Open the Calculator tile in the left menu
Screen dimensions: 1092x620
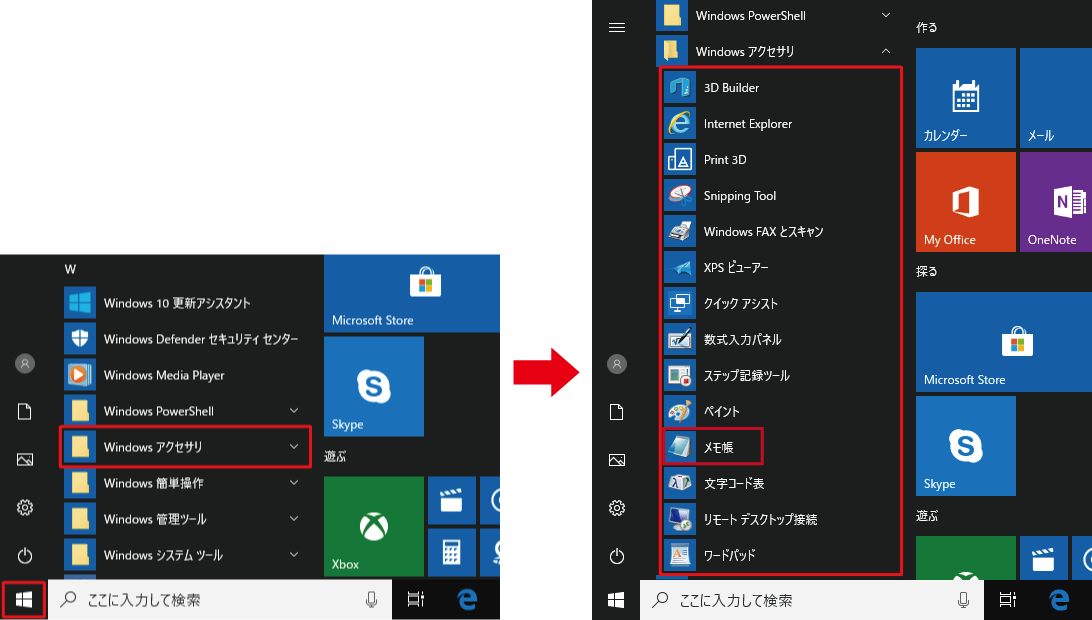(451, 552)
